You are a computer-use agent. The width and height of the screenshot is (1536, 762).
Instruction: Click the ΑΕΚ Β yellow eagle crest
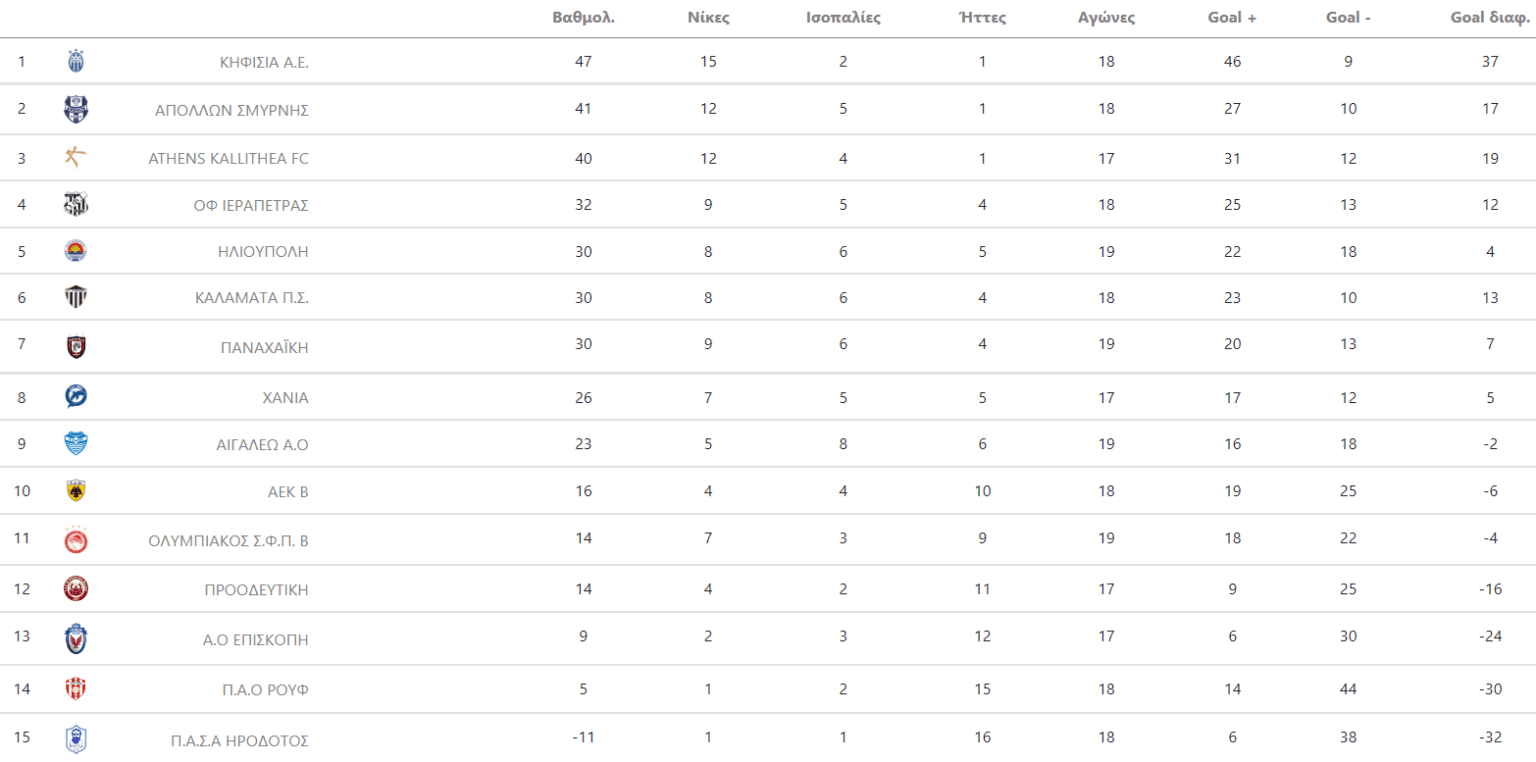tap(76, 490)
